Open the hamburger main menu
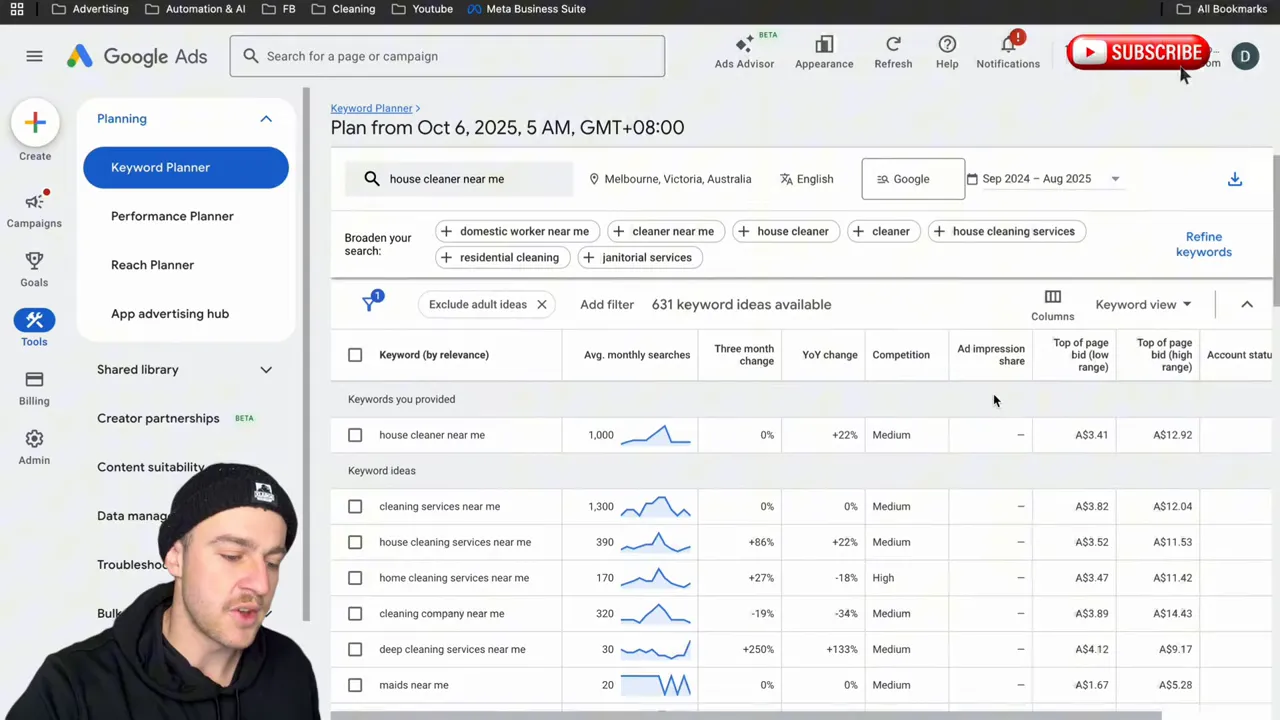 tap(34, 56)
